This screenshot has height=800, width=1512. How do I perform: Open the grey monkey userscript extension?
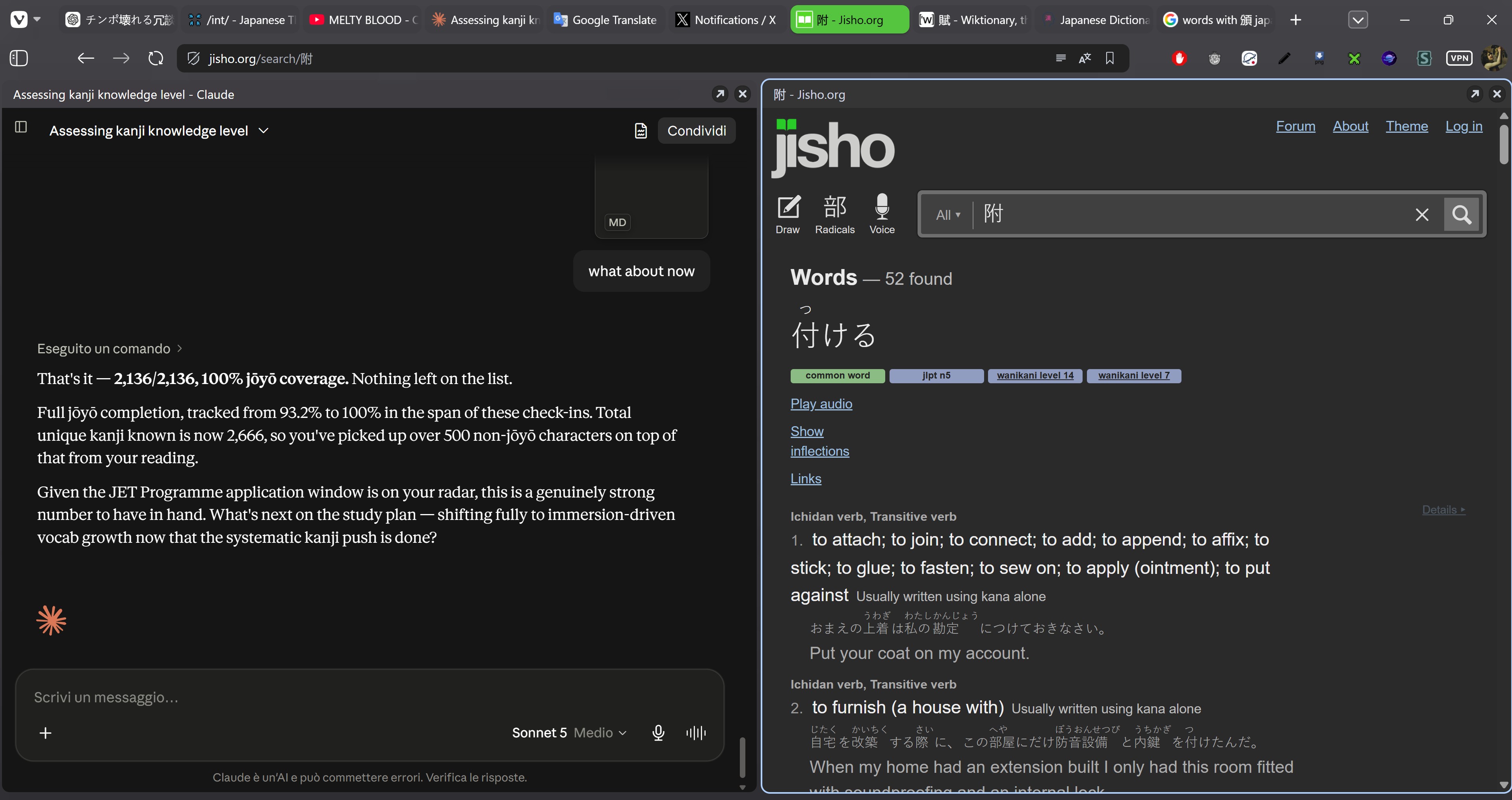click(x=1215, y=58)
